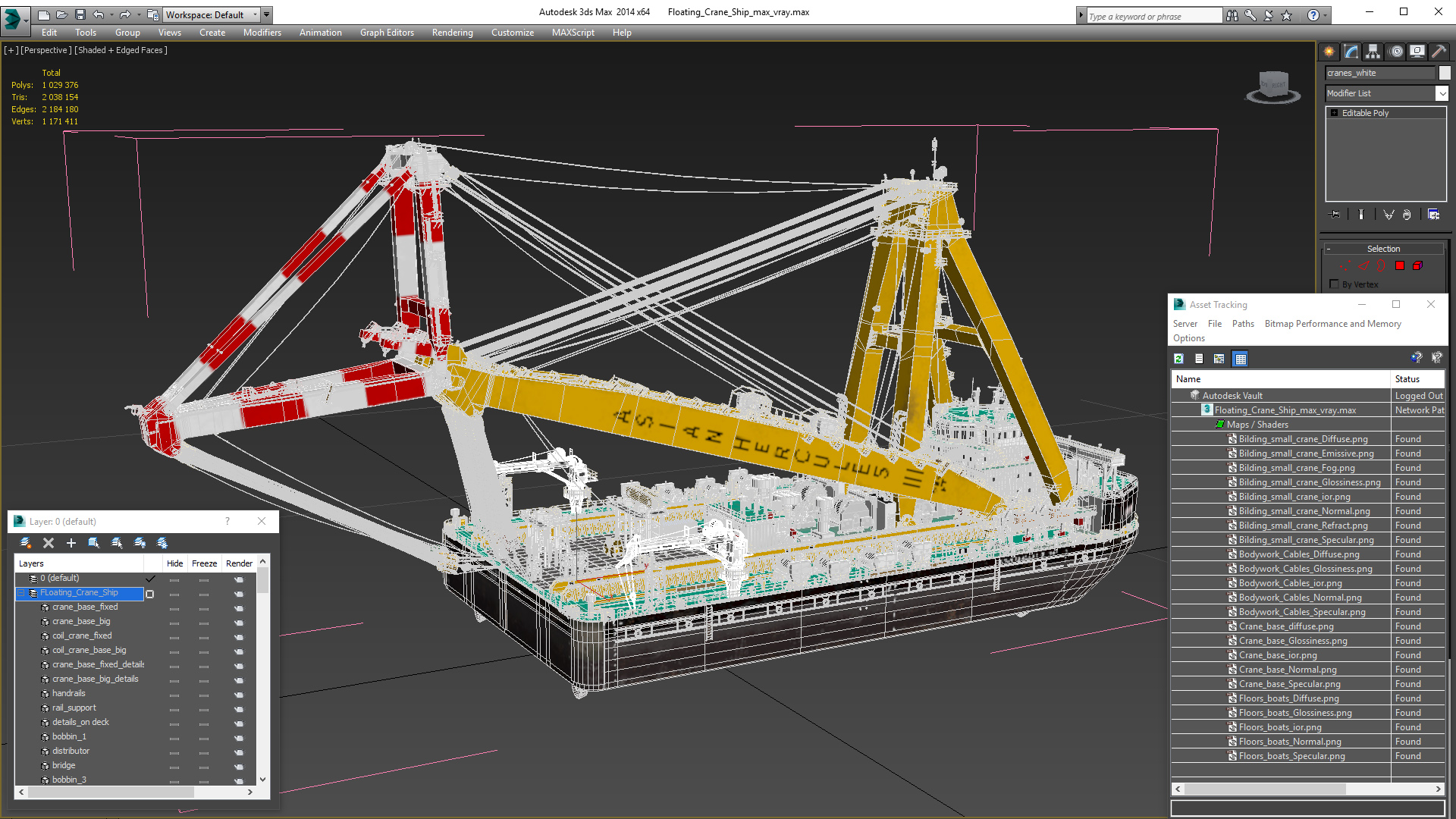Collapse the Selection rollout header
This screenshot has width=1456, height=819.
pos(1383,249)
